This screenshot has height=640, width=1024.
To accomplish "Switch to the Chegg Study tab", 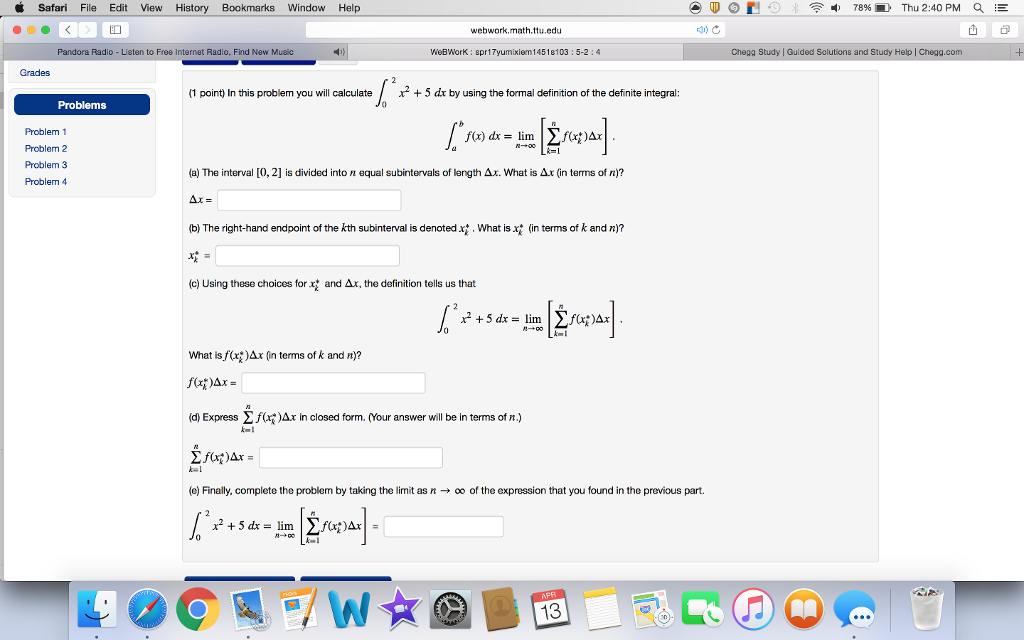I will pos(846,52).
